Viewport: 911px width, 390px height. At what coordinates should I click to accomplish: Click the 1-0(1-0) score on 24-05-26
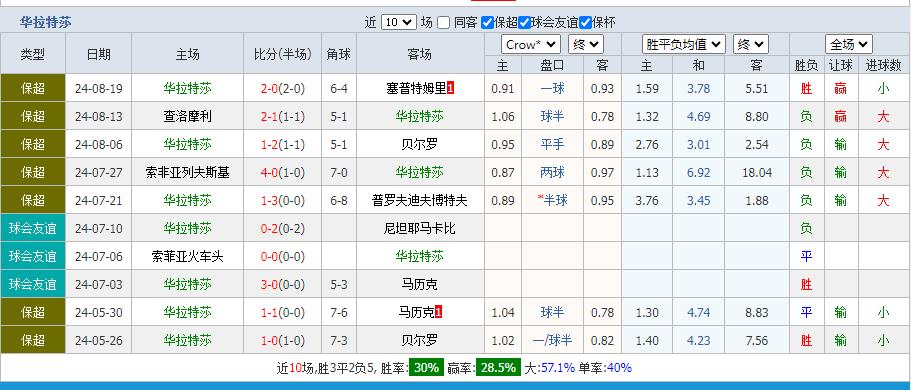tap(282, 341)
